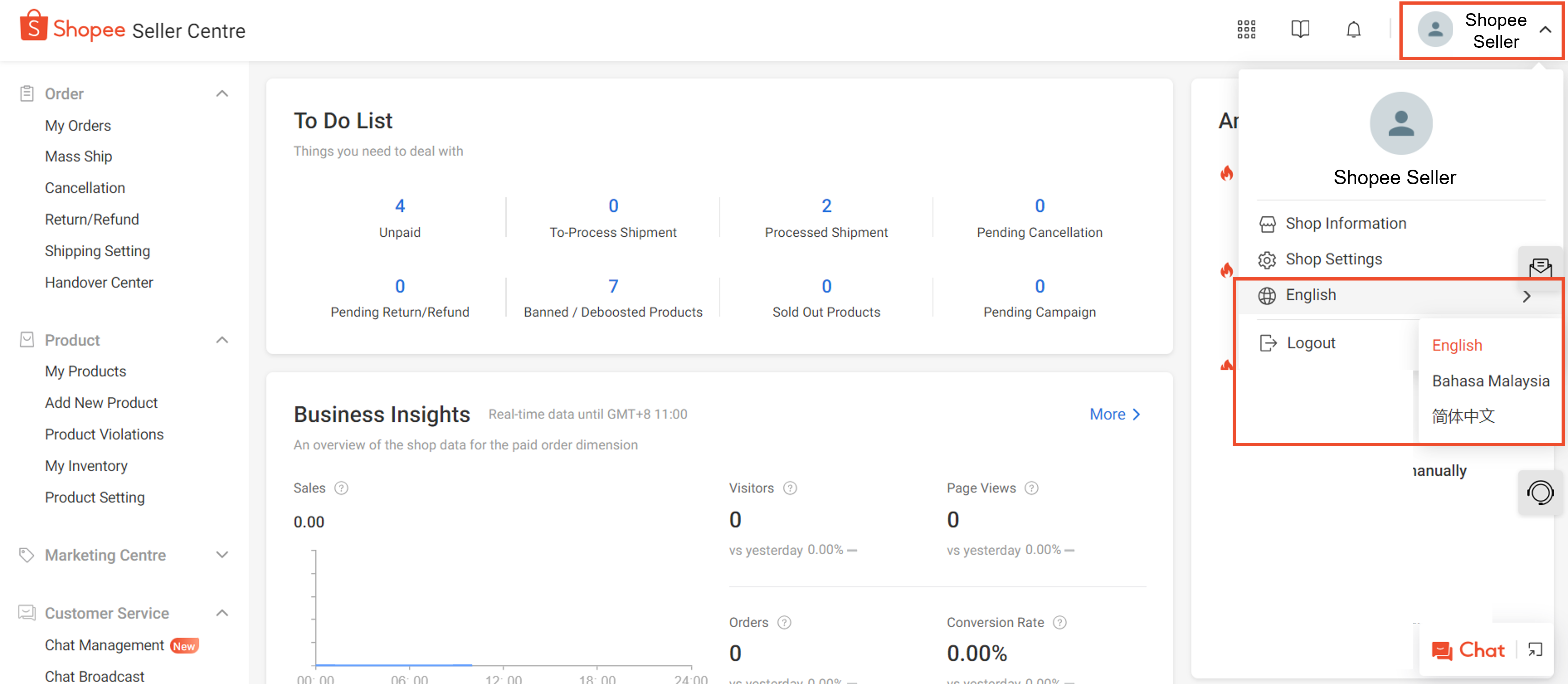
Task: Select 简体中文 language option
Action: click(x=1463, y=416)
